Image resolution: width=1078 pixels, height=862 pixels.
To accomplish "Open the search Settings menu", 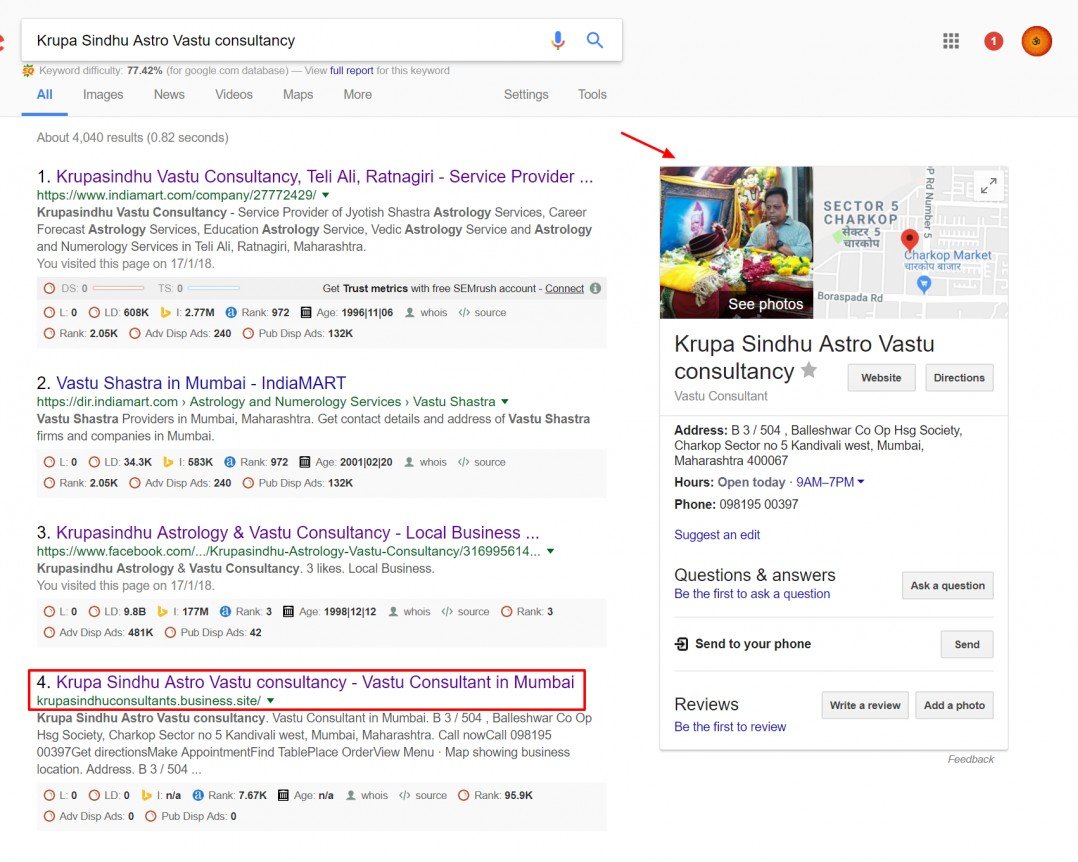I will (x=526, y=94).
